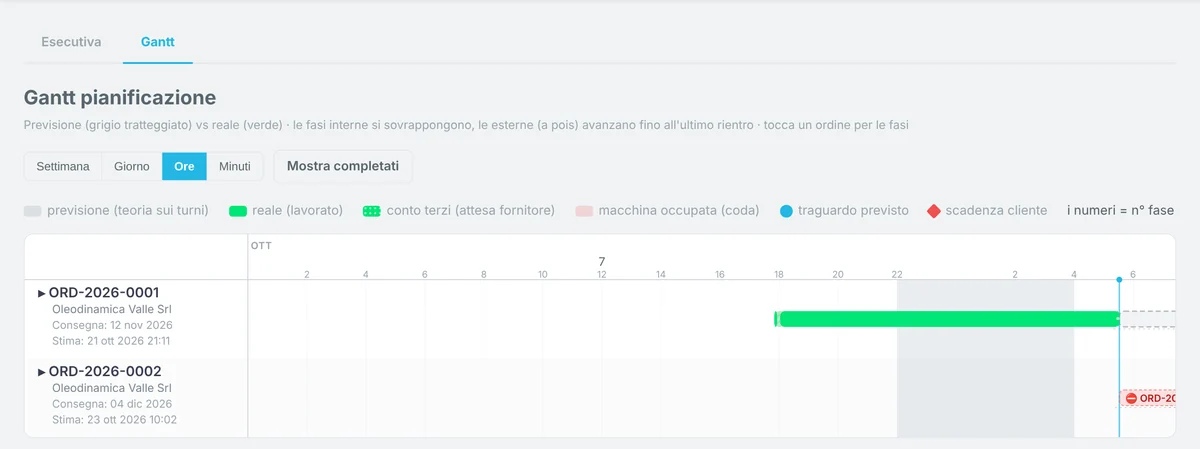Click the hour 12 tick label
The image size is (1200, 449).
tap(601, 274)
